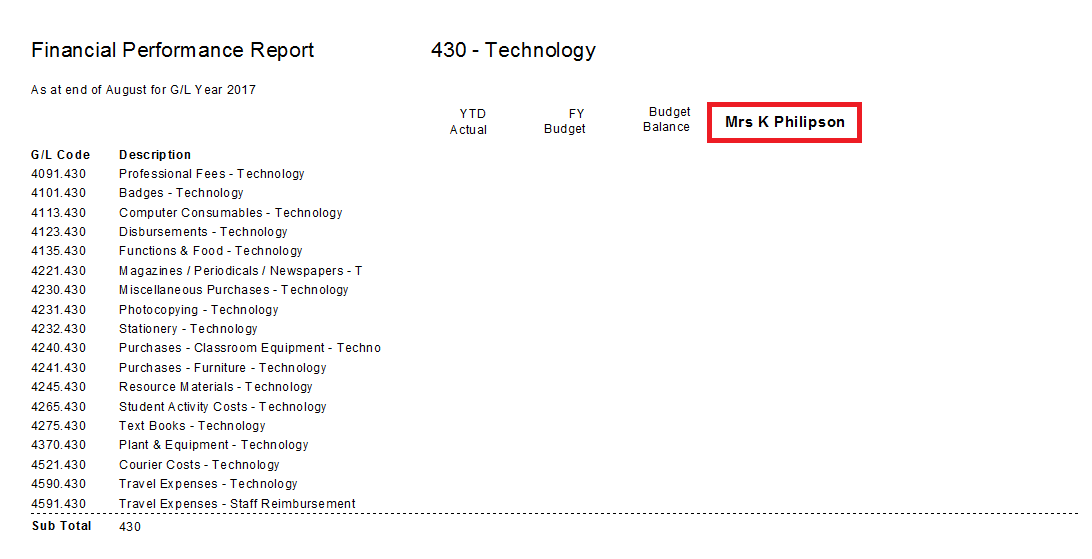Click Travel Expenses - Technology description
1092x559 pixels.
coord(208,484)
